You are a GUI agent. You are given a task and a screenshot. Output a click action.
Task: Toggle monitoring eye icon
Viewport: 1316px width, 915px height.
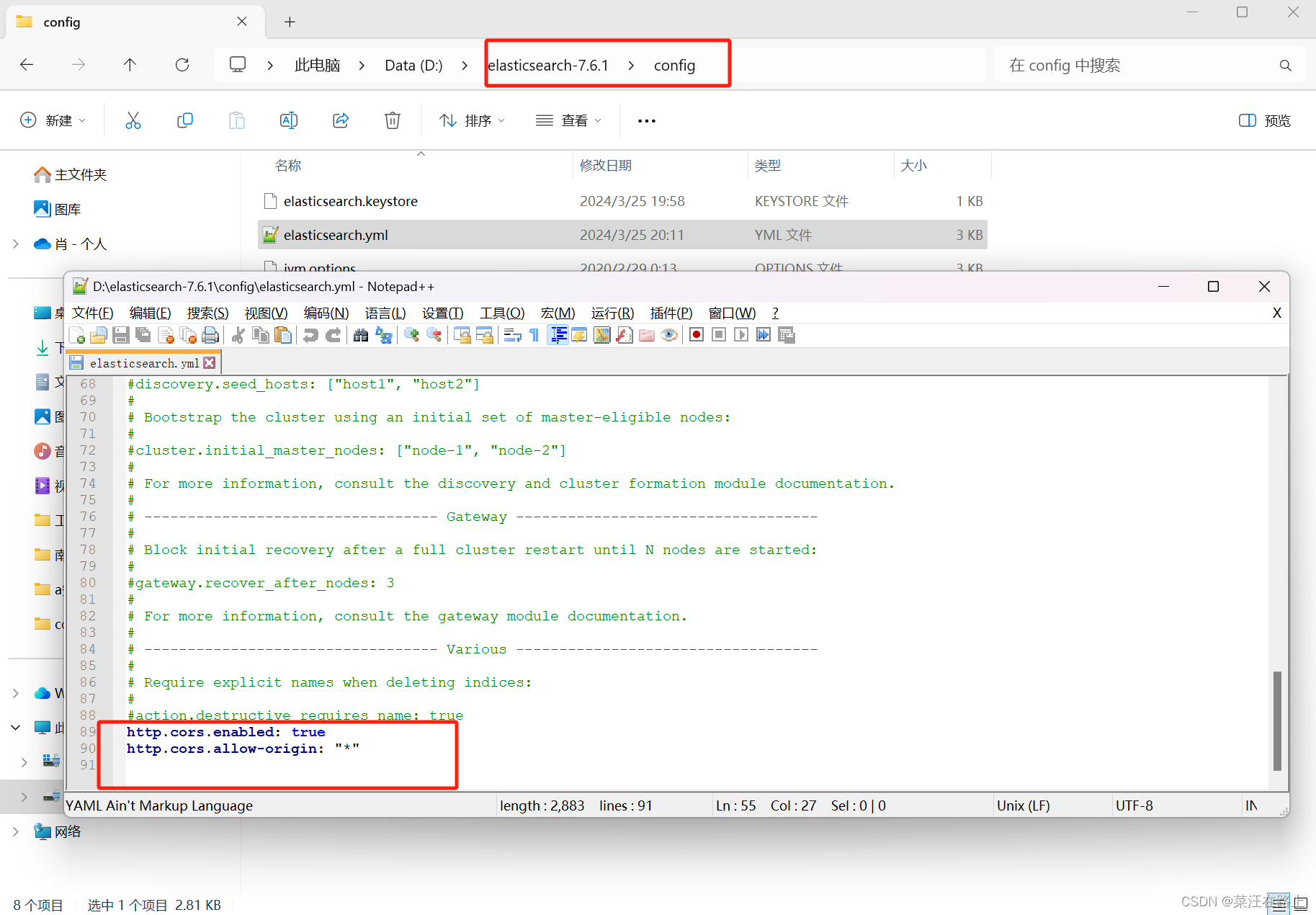click(668, 335)
